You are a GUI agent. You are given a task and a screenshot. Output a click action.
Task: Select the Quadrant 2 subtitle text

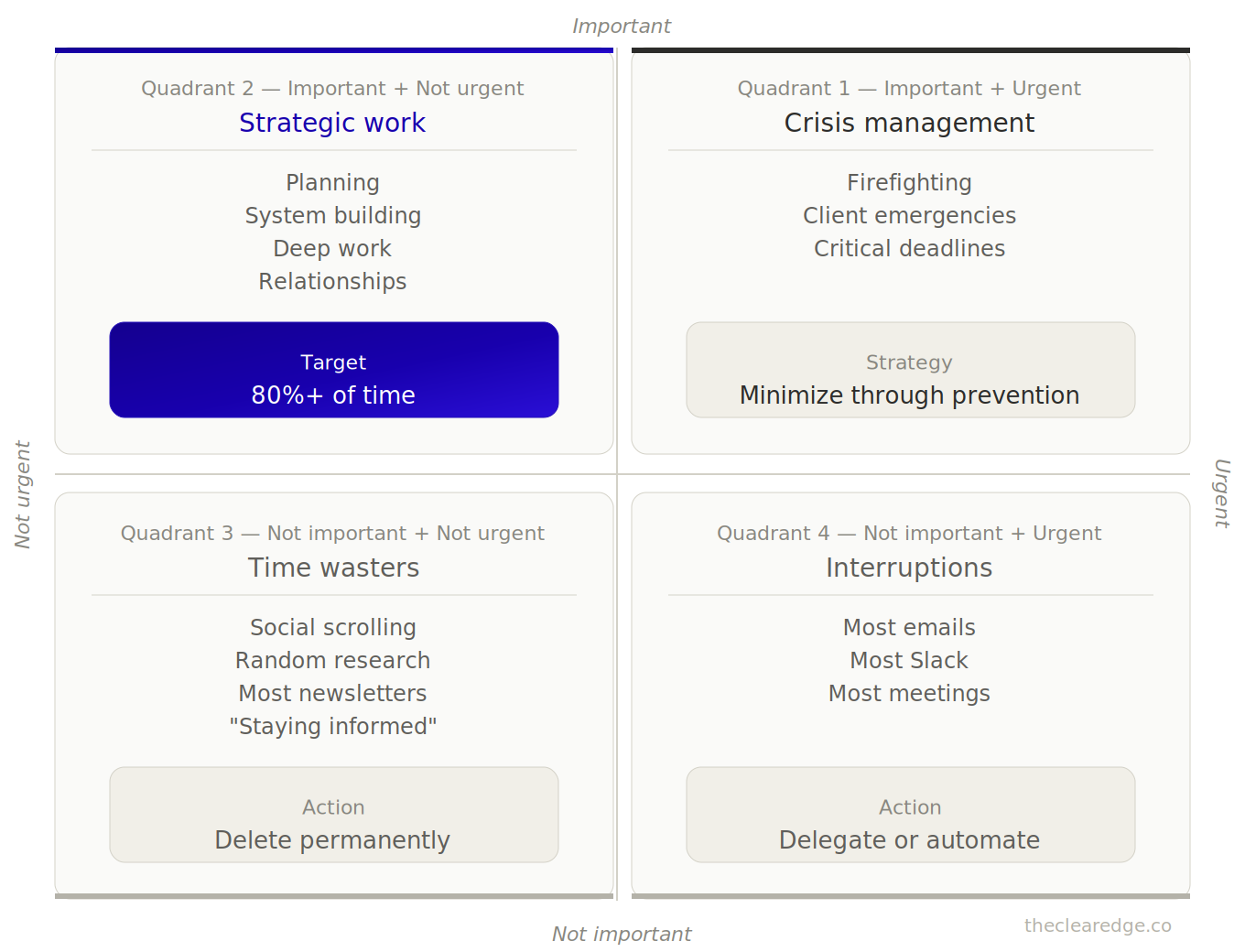332,89
